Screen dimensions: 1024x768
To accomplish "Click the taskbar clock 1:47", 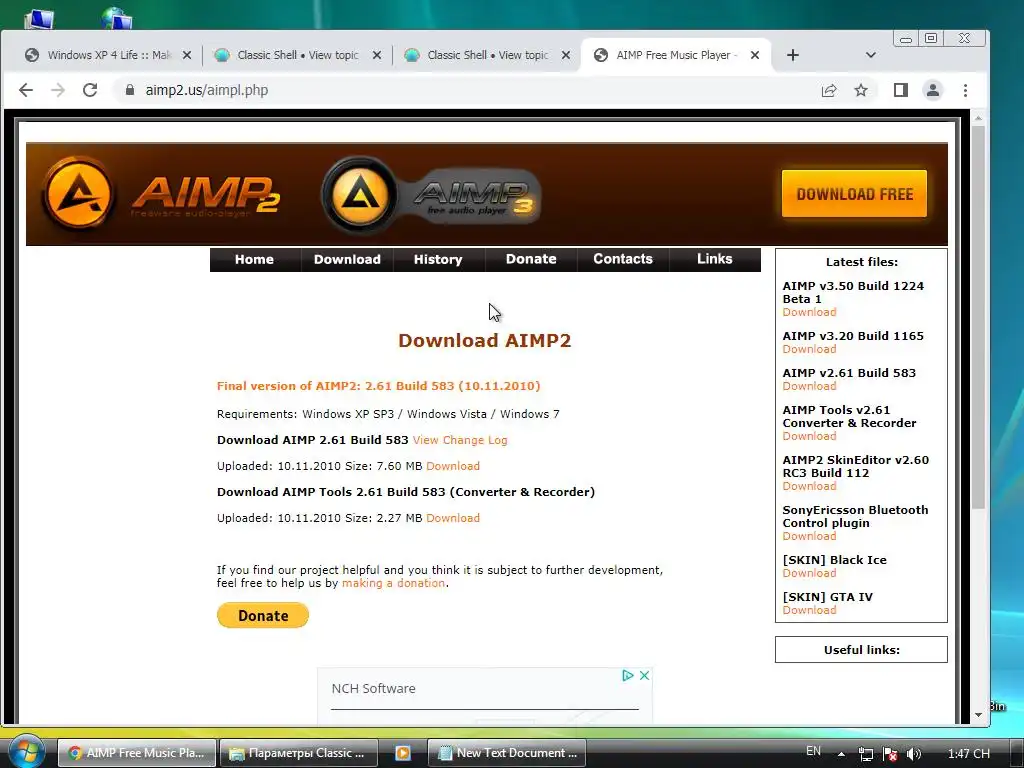I will [968, 754].
